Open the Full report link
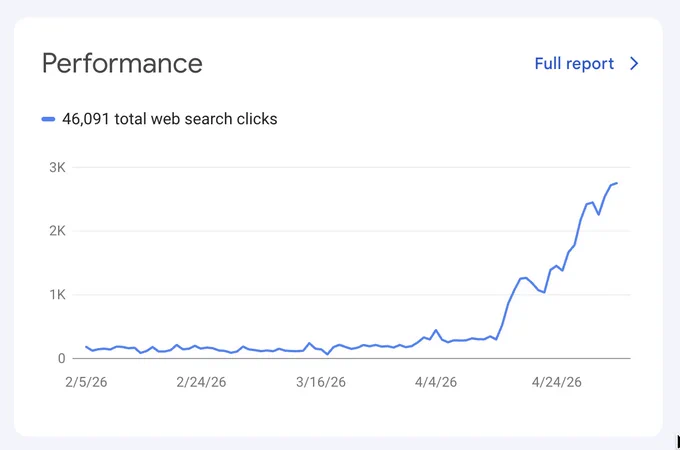The width and height of the screenshot is (680, 450). click(x=574, y=64)
